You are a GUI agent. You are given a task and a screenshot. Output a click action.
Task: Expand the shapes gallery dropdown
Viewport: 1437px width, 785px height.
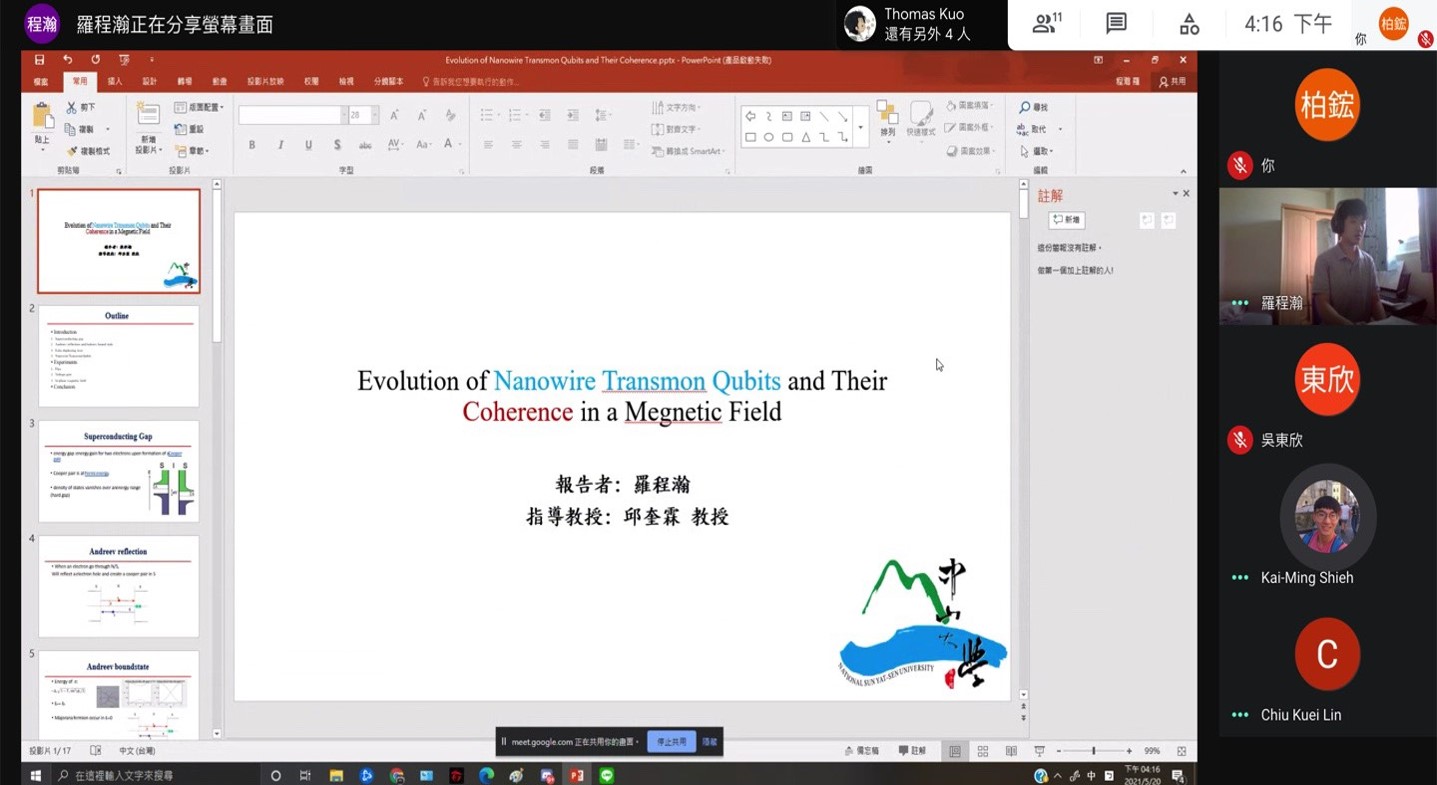tap(860, 128)
